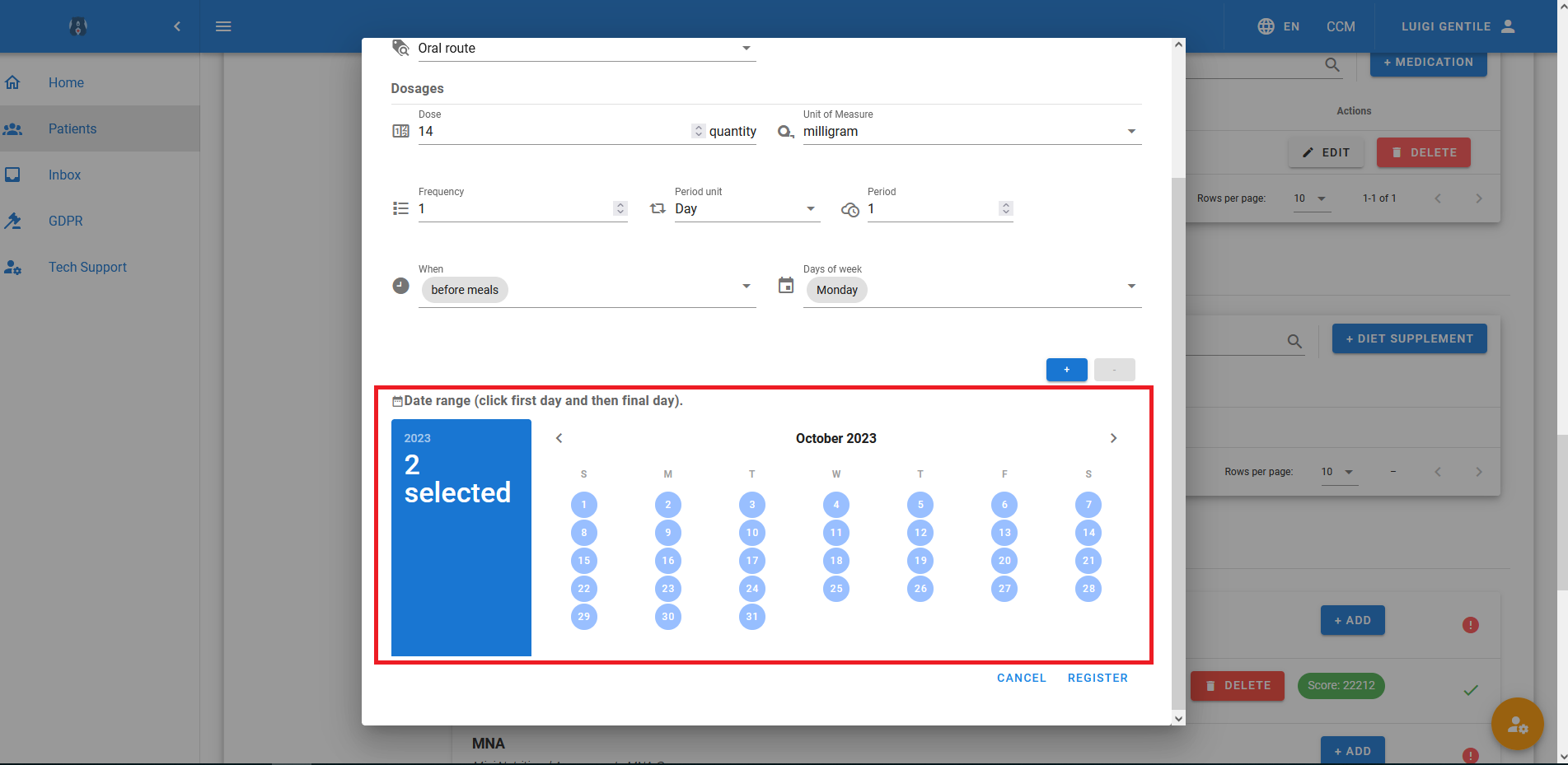The width and height of the screenshot is (1568, 765).
Task: Click the search icon next to the Medication button
Action: click(1332, 64)
